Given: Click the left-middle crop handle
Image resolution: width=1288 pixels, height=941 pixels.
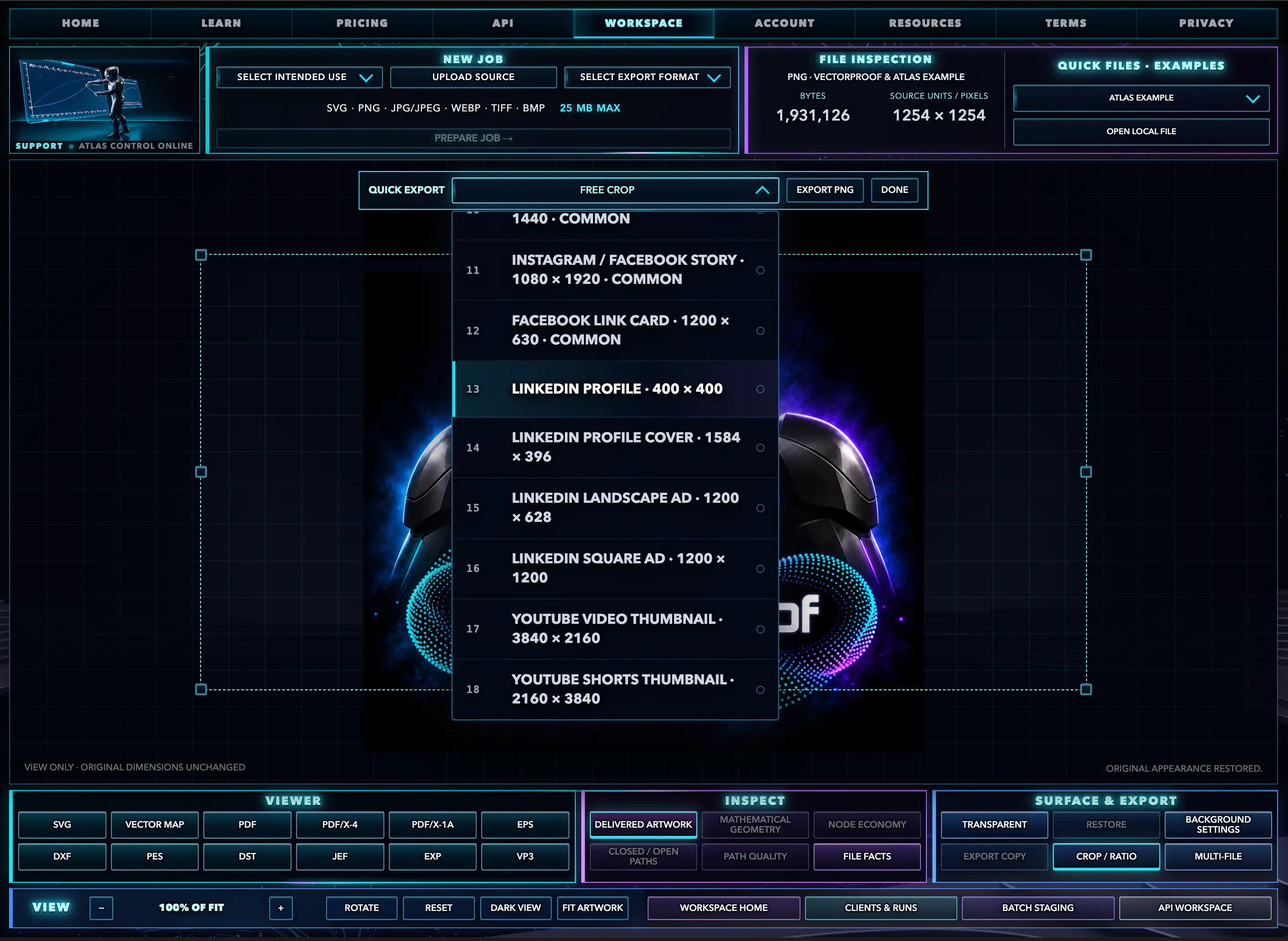Looking at the screenshot, I should (x=201, y=472).
